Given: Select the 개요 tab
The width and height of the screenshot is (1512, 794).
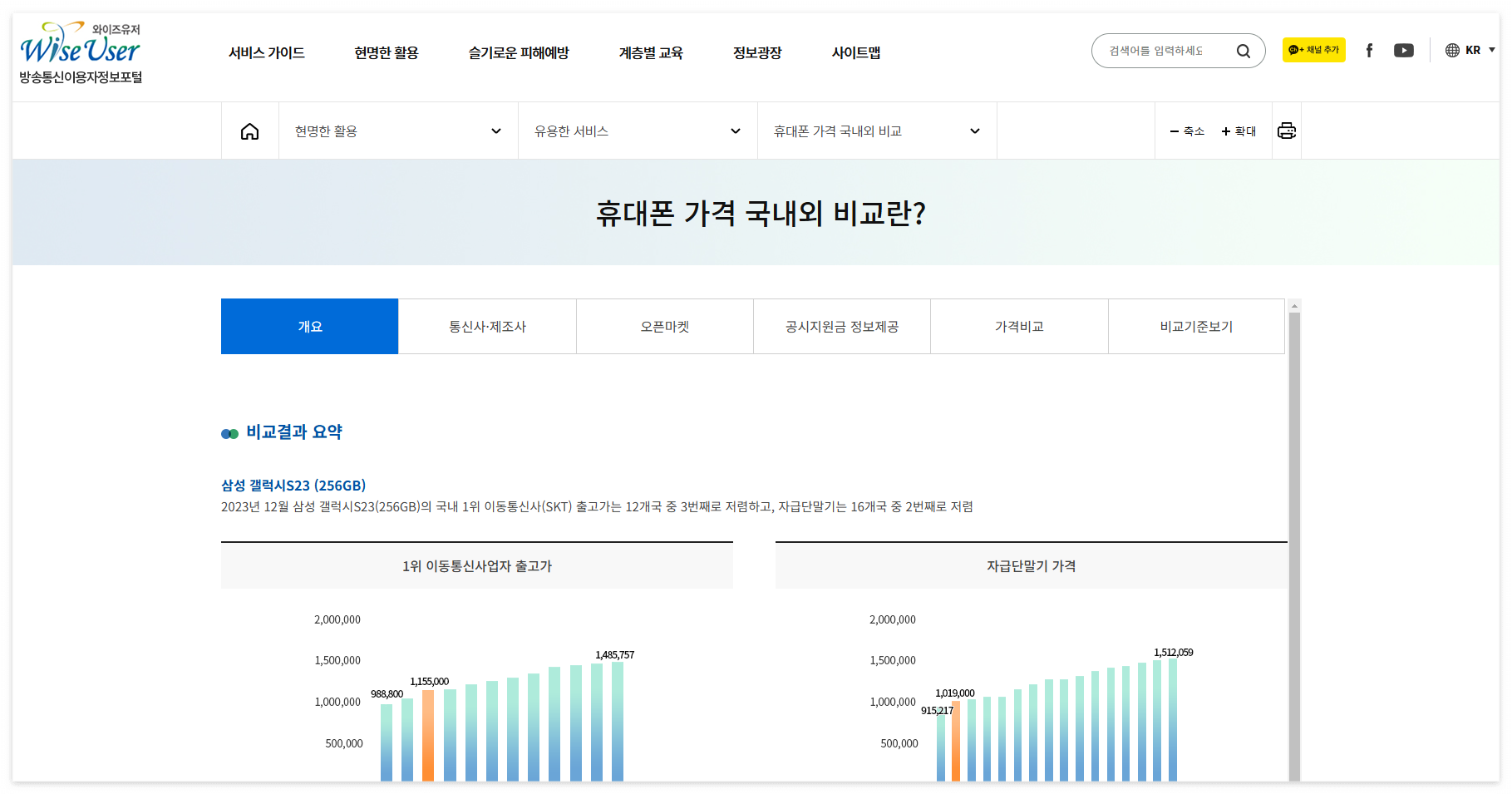Looking at the screenshot, I should point(310,327).
